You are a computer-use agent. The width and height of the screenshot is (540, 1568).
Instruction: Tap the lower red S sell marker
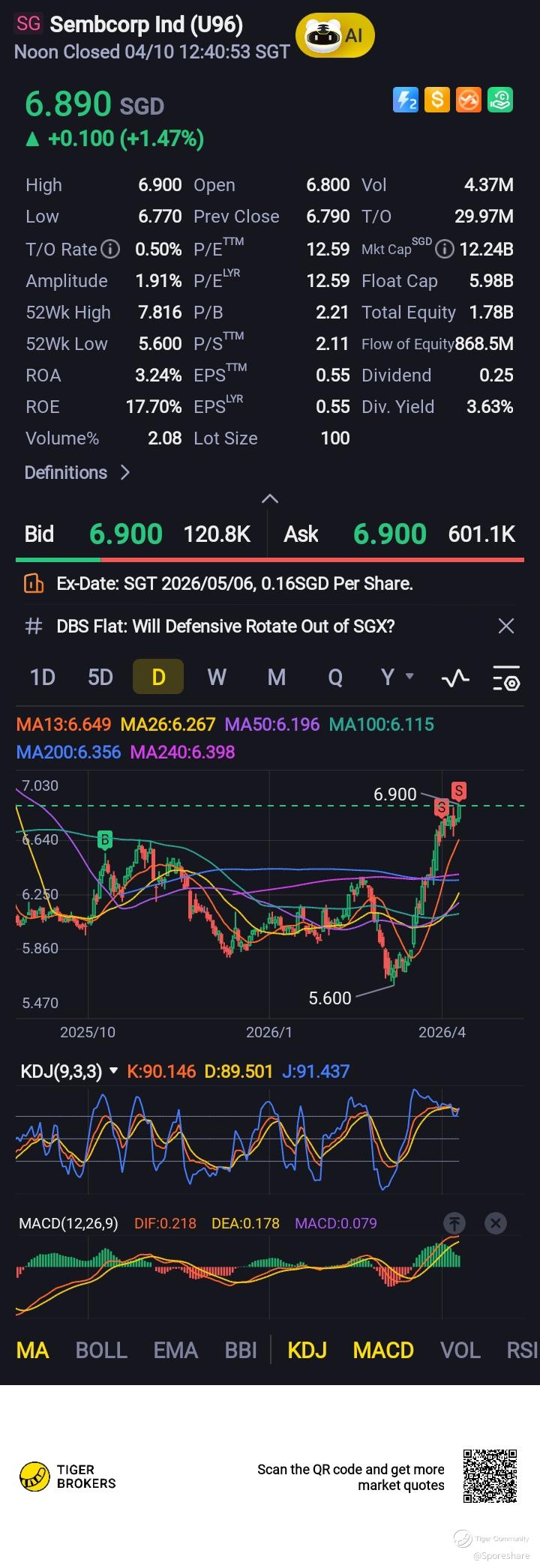pos(442,808)
